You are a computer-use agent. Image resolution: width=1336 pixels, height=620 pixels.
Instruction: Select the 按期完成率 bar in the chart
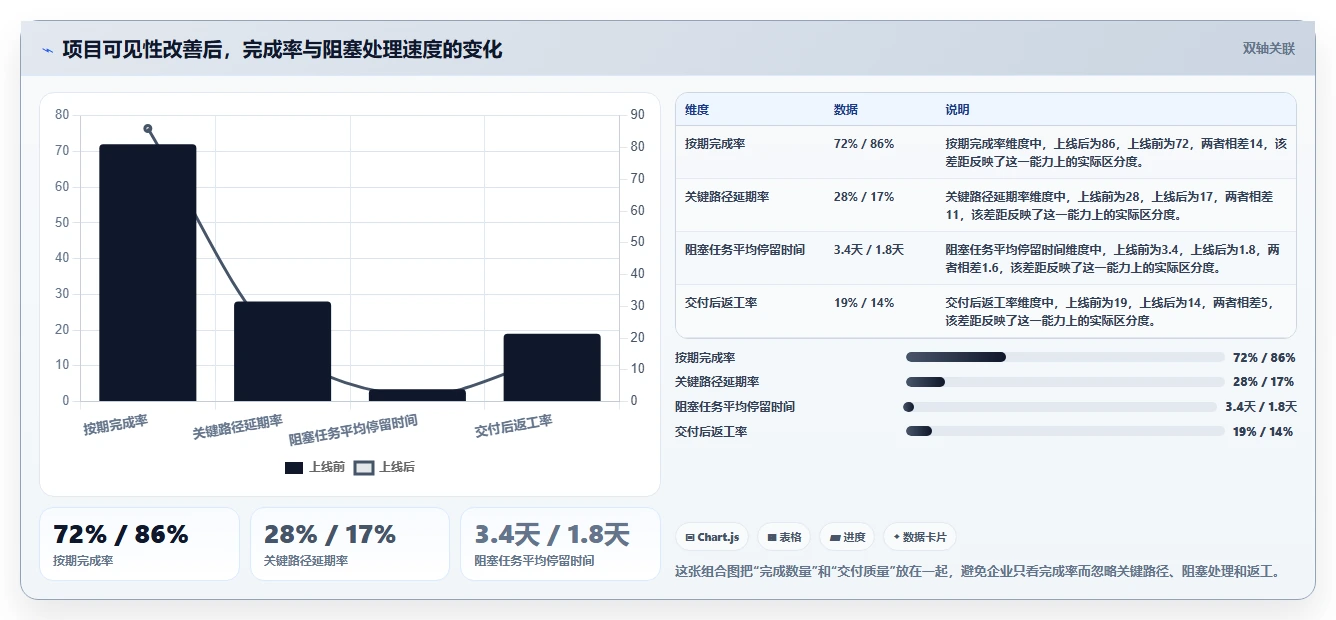tap(148, 273)
